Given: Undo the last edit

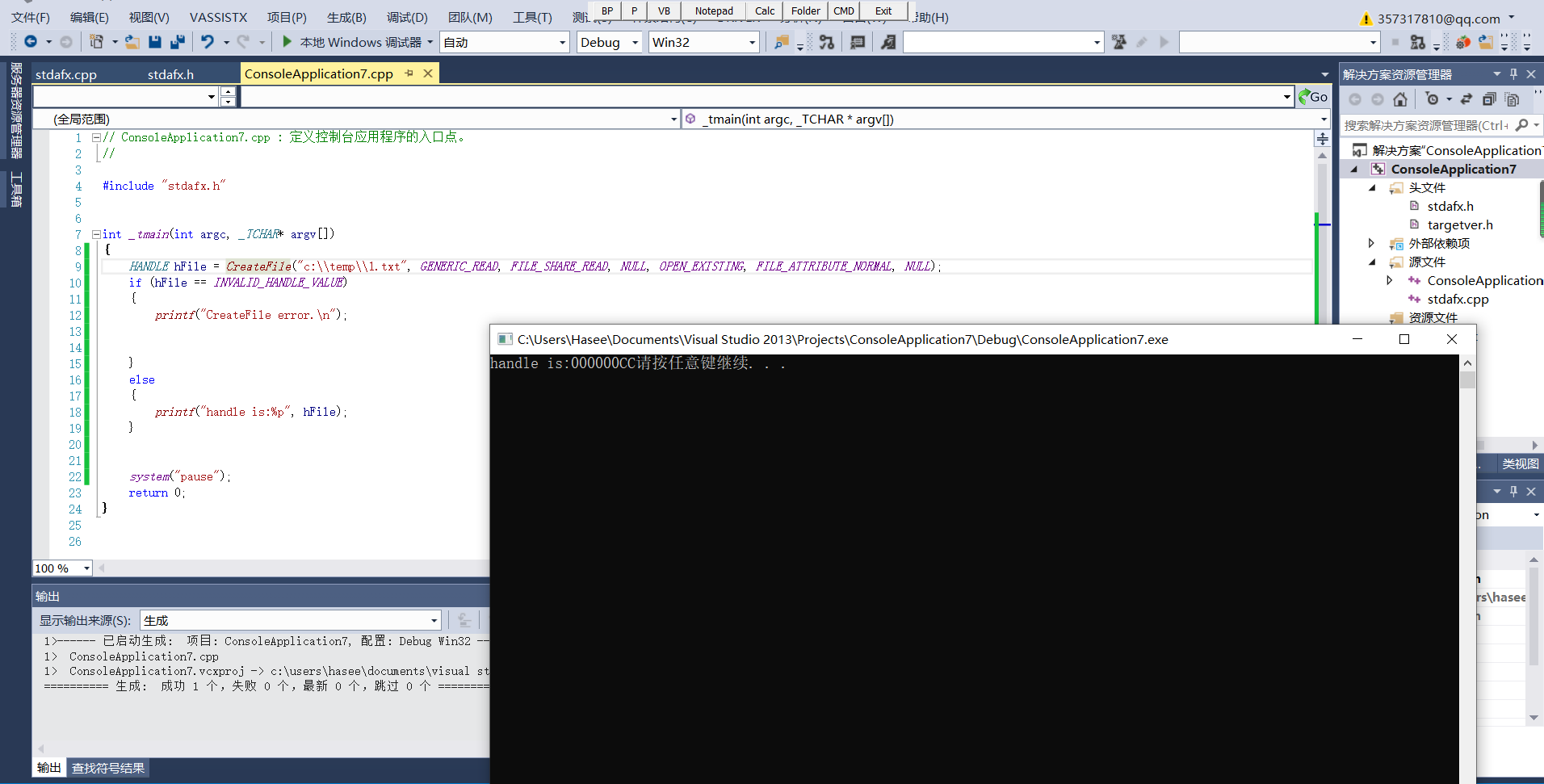Looking at the screenshot, I should point(208,42).
